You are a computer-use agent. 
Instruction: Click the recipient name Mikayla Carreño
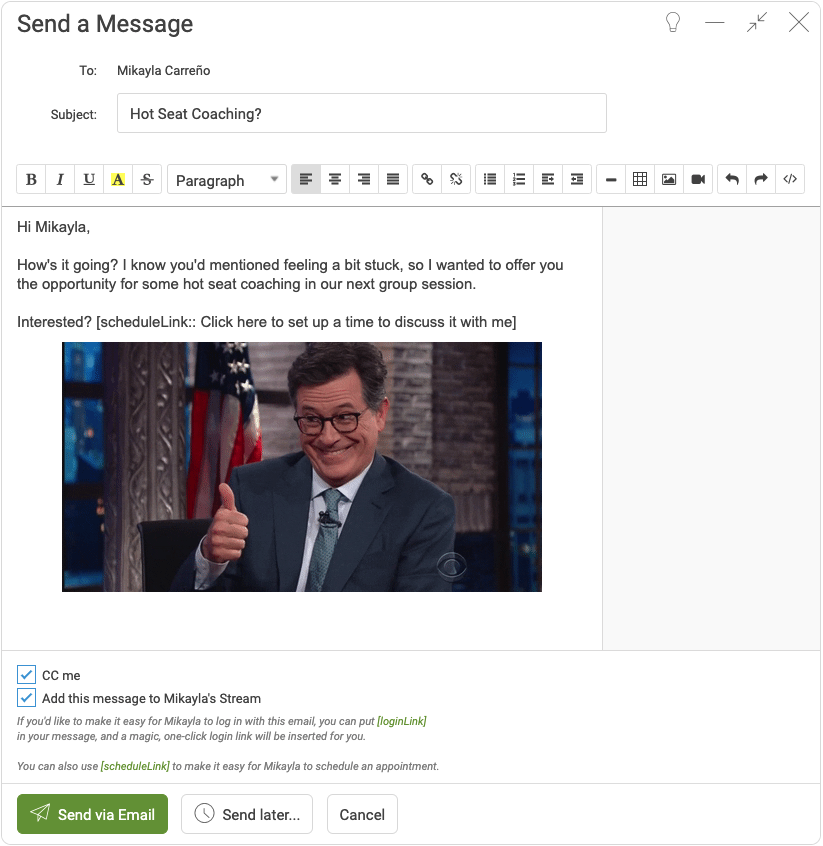(x=164, y=71)
